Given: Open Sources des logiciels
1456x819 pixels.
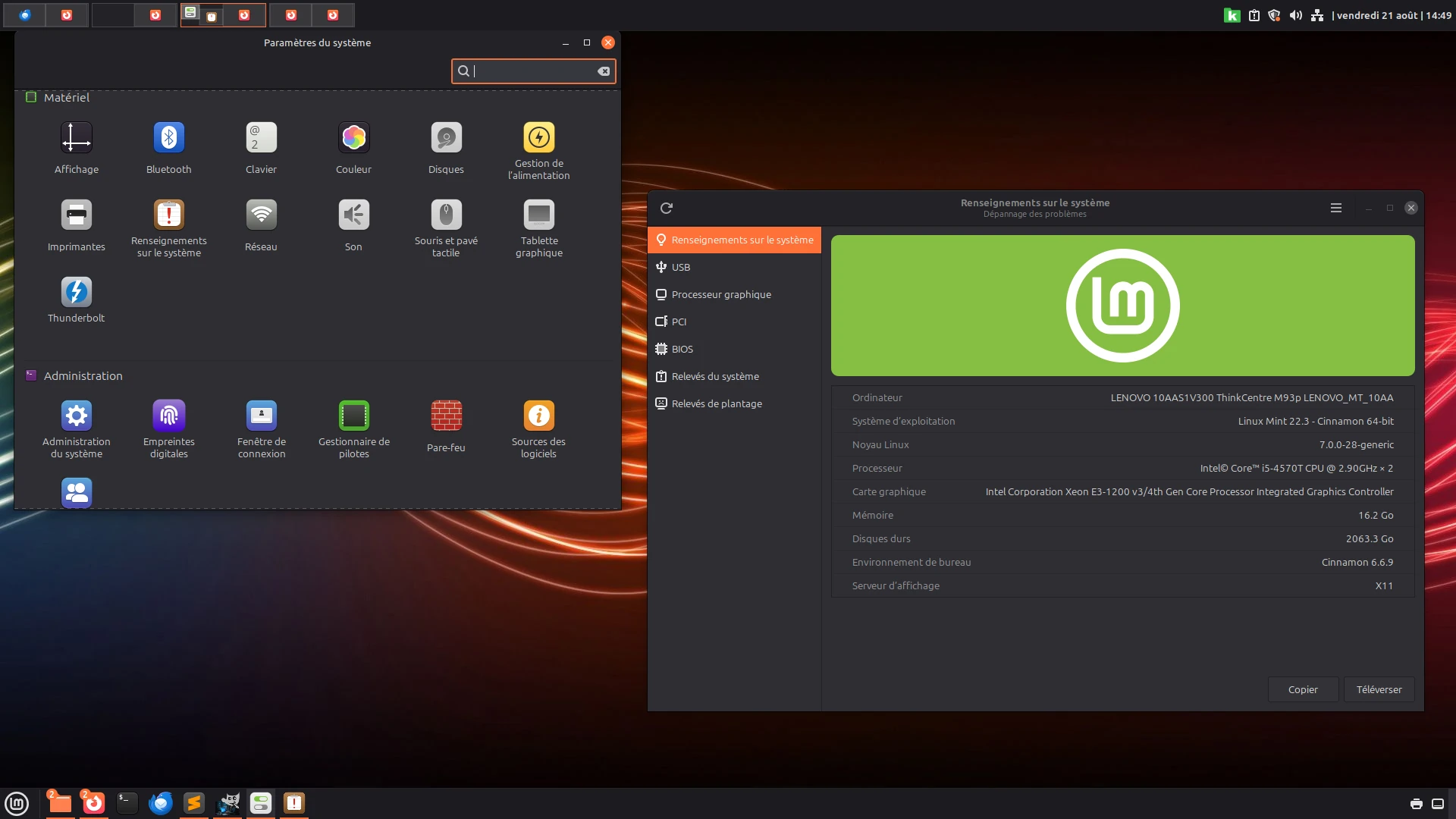Looking at the screenshot, I should point(538,429).
